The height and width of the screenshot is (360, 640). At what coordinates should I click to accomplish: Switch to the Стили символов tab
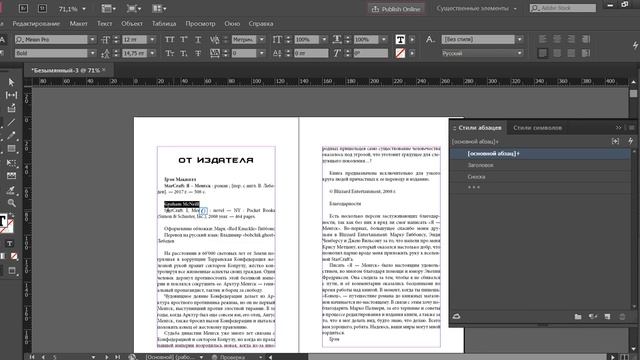tap(537, 128)
